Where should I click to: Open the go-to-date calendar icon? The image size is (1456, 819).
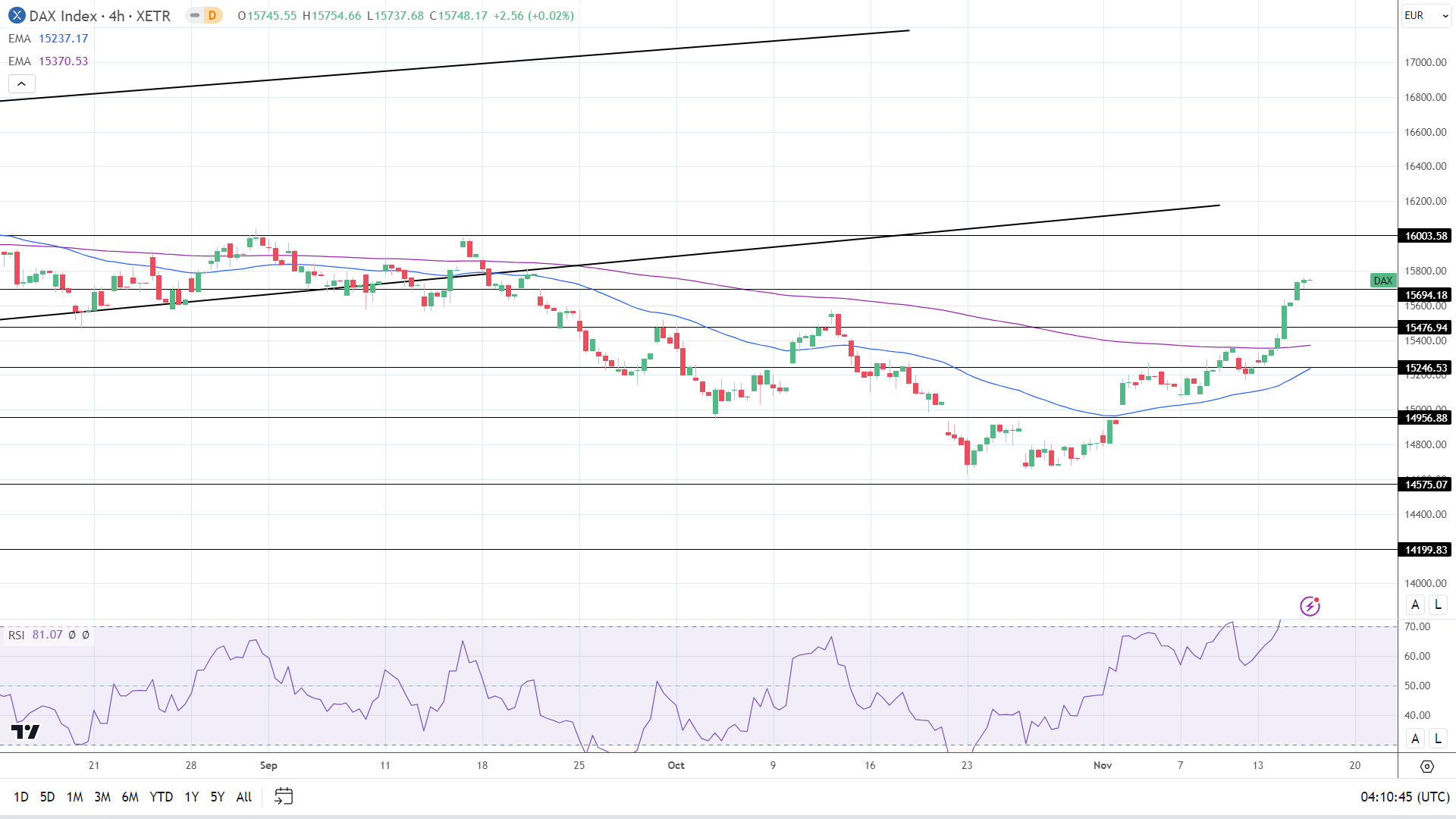pos(284,796)
